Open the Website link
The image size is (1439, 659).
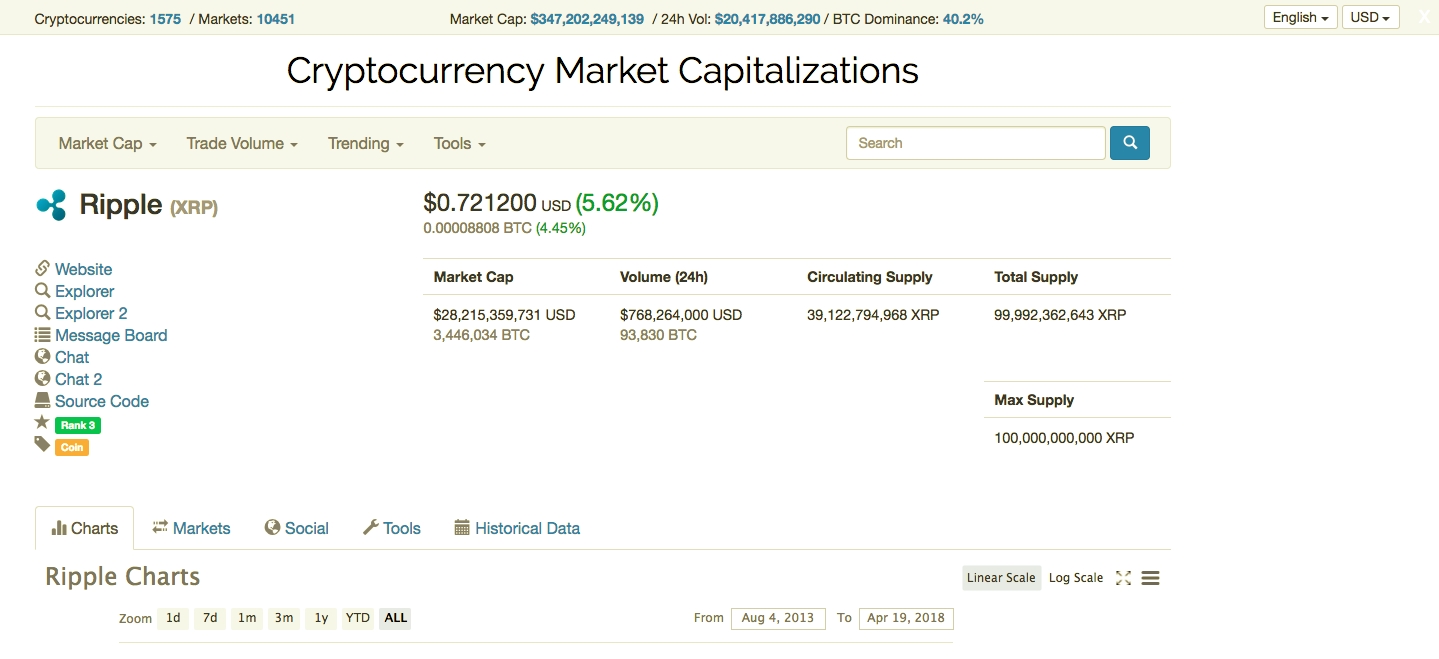coord(83,269)
